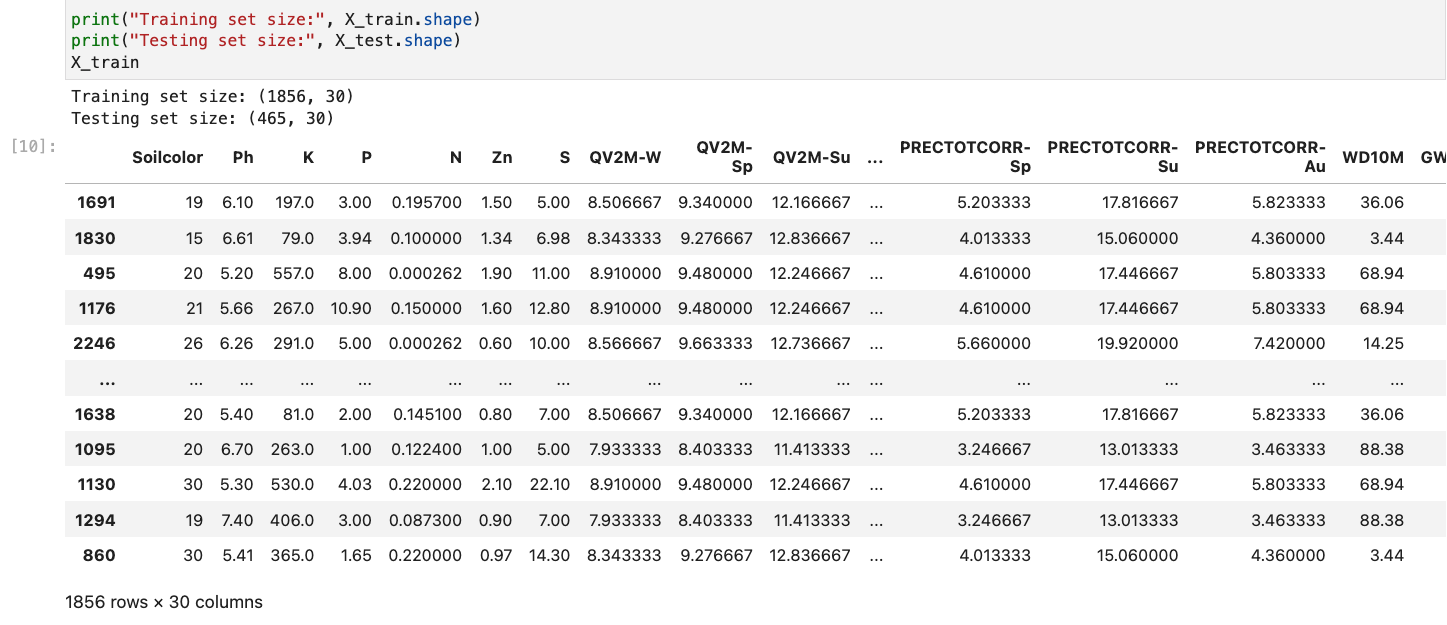Viewport: 1447px width, 625px height.
Task: Click the K value 557.0 in row 495
Action: 293,273
